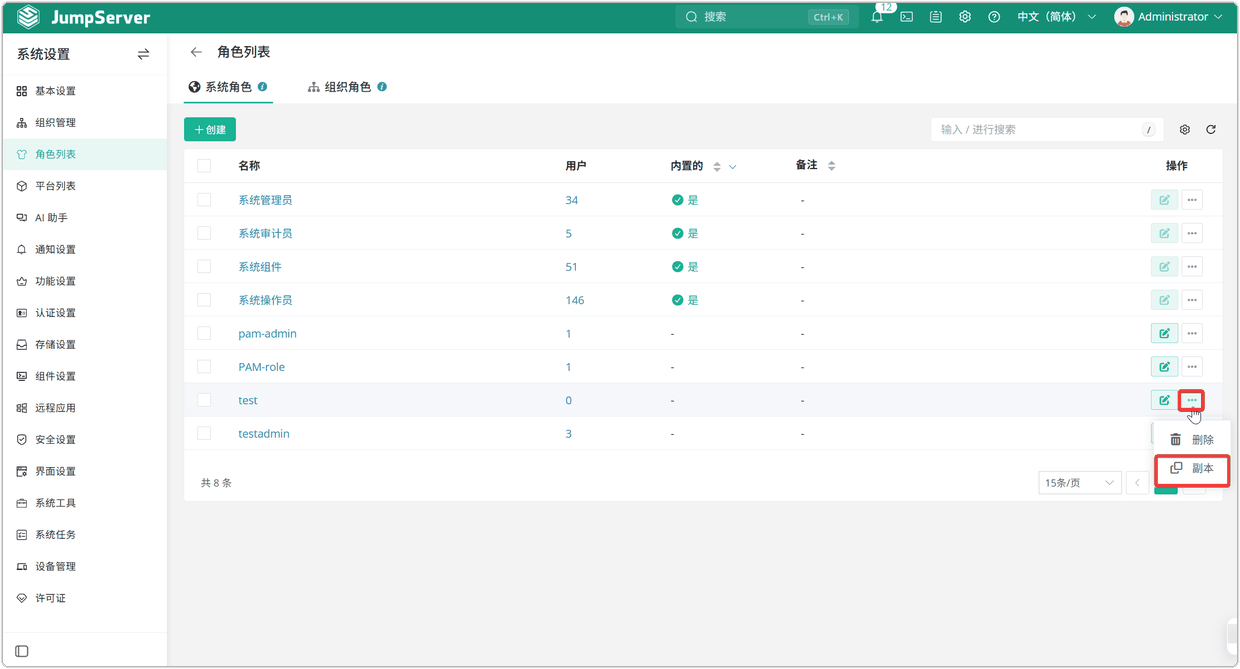
Task: Collapse the sidebar with bottom icon
Action: coord(22,651)
